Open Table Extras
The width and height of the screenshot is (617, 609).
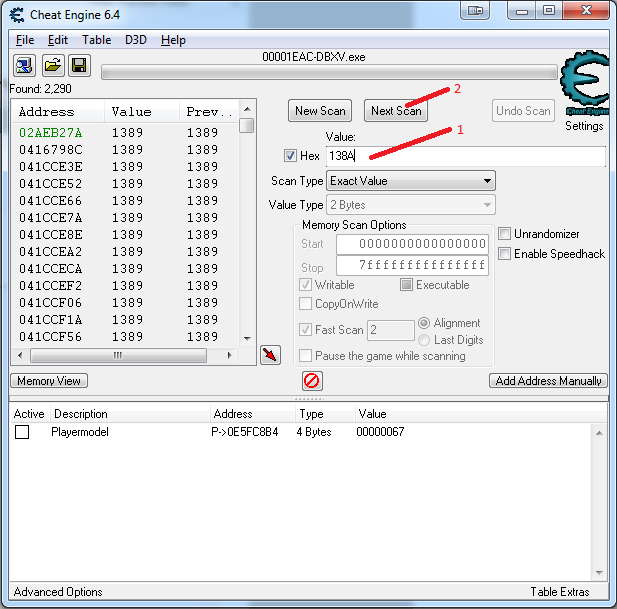[x=560, y=592]
